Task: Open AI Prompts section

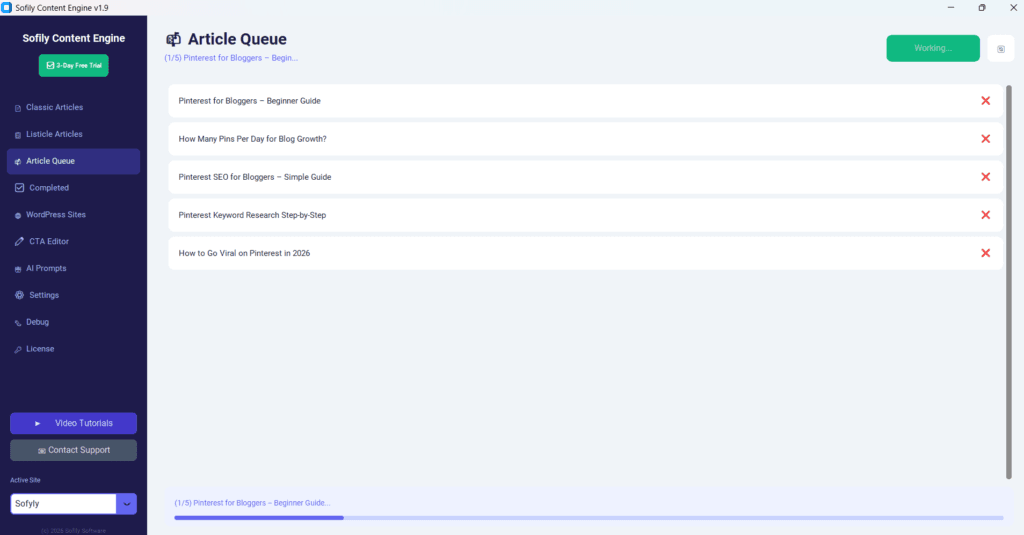Action: (73, 268)
